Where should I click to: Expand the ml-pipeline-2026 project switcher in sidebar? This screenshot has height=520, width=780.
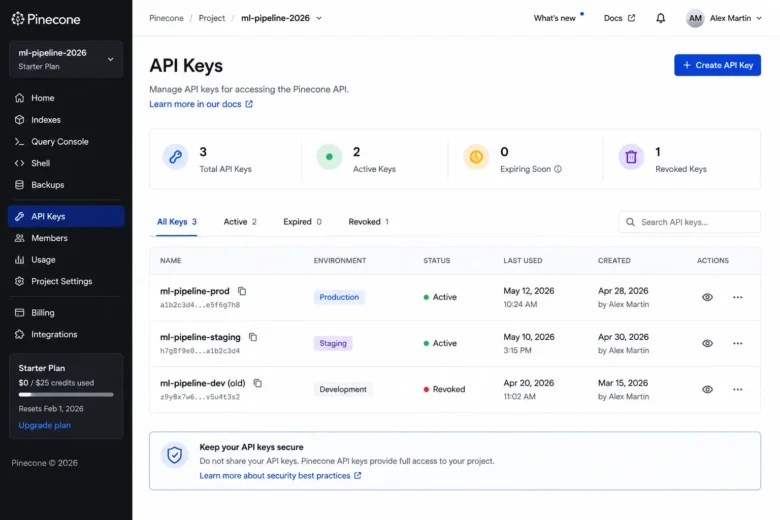[66, 59]
